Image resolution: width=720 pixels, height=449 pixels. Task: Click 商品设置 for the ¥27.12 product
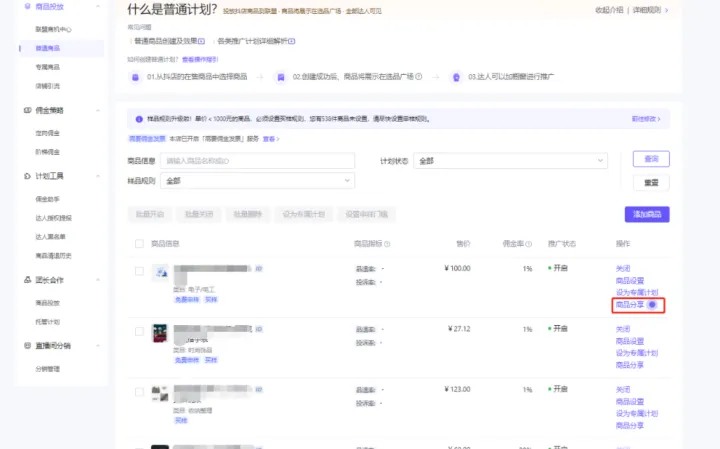[630, 342]
